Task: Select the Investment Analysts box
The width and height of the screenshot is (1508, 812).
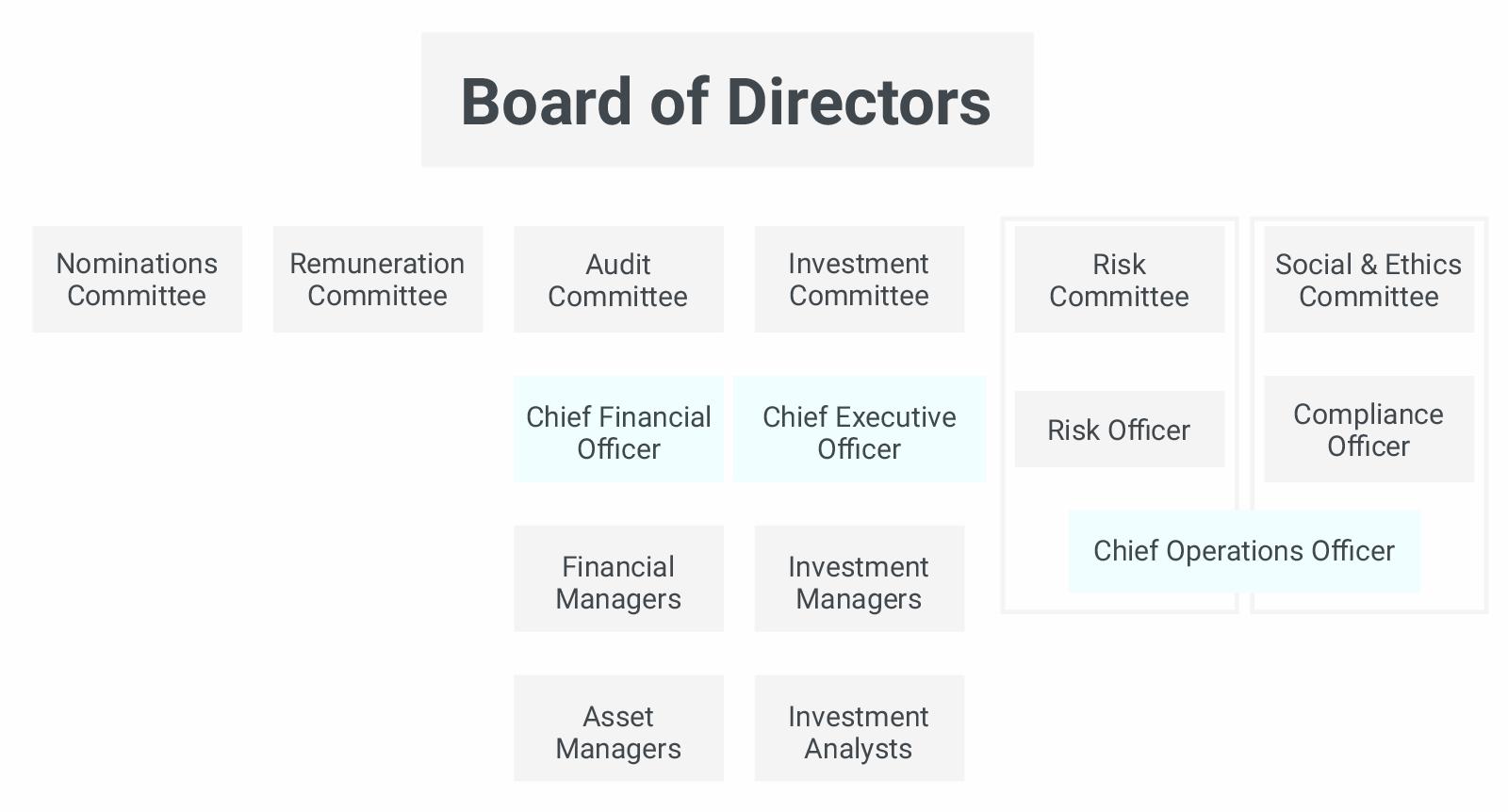Action: pos(859,728)
